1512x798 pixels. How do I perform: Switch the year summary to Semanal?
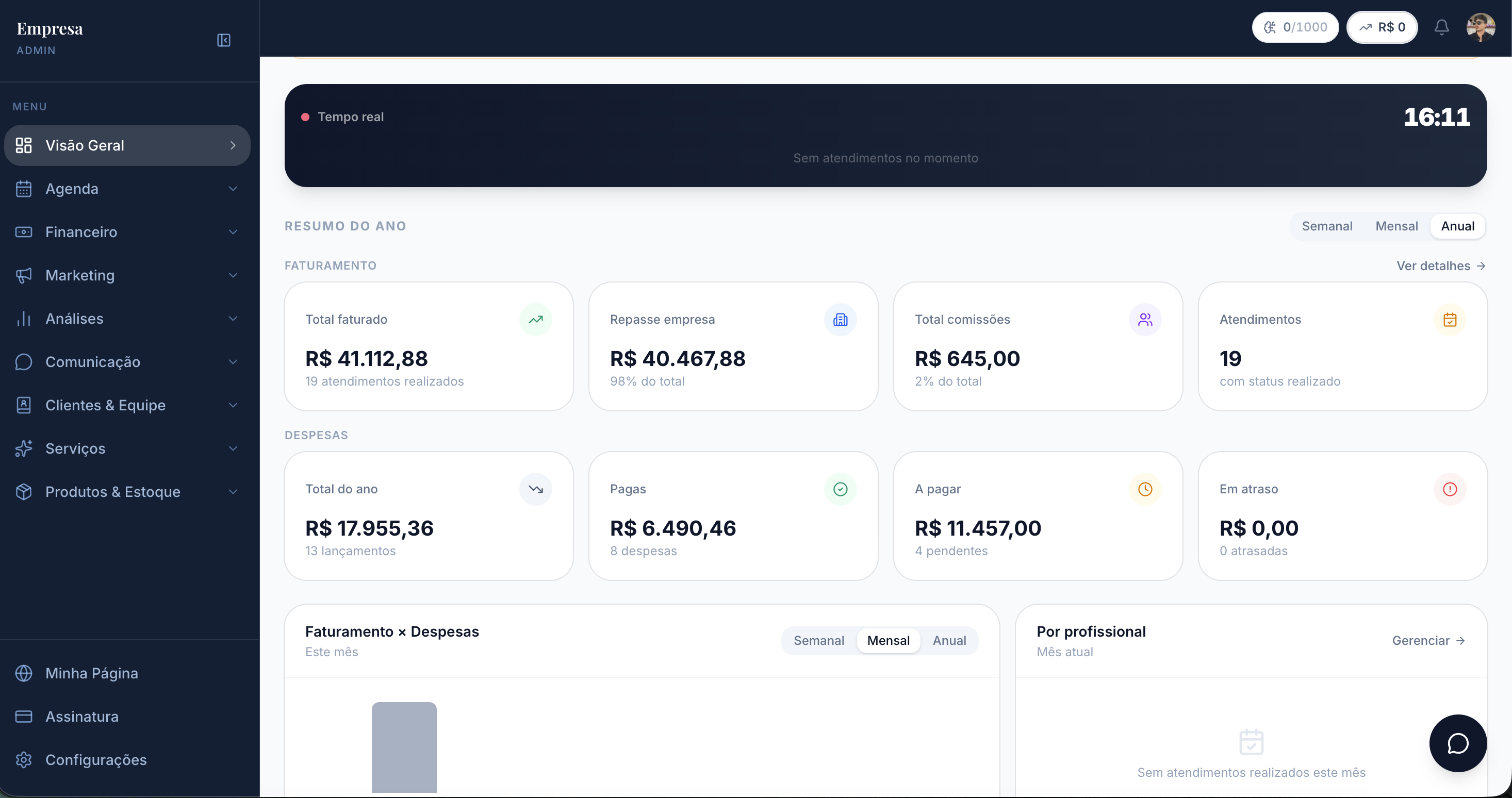1326,226
